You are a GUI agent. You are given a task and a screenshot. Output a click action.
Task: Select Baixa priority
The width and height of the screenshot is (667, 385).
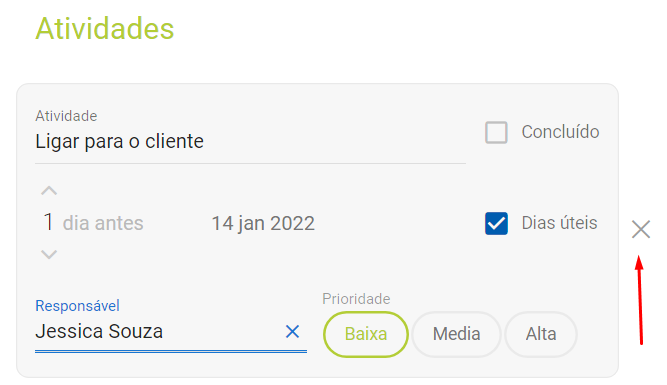[366, 334]
